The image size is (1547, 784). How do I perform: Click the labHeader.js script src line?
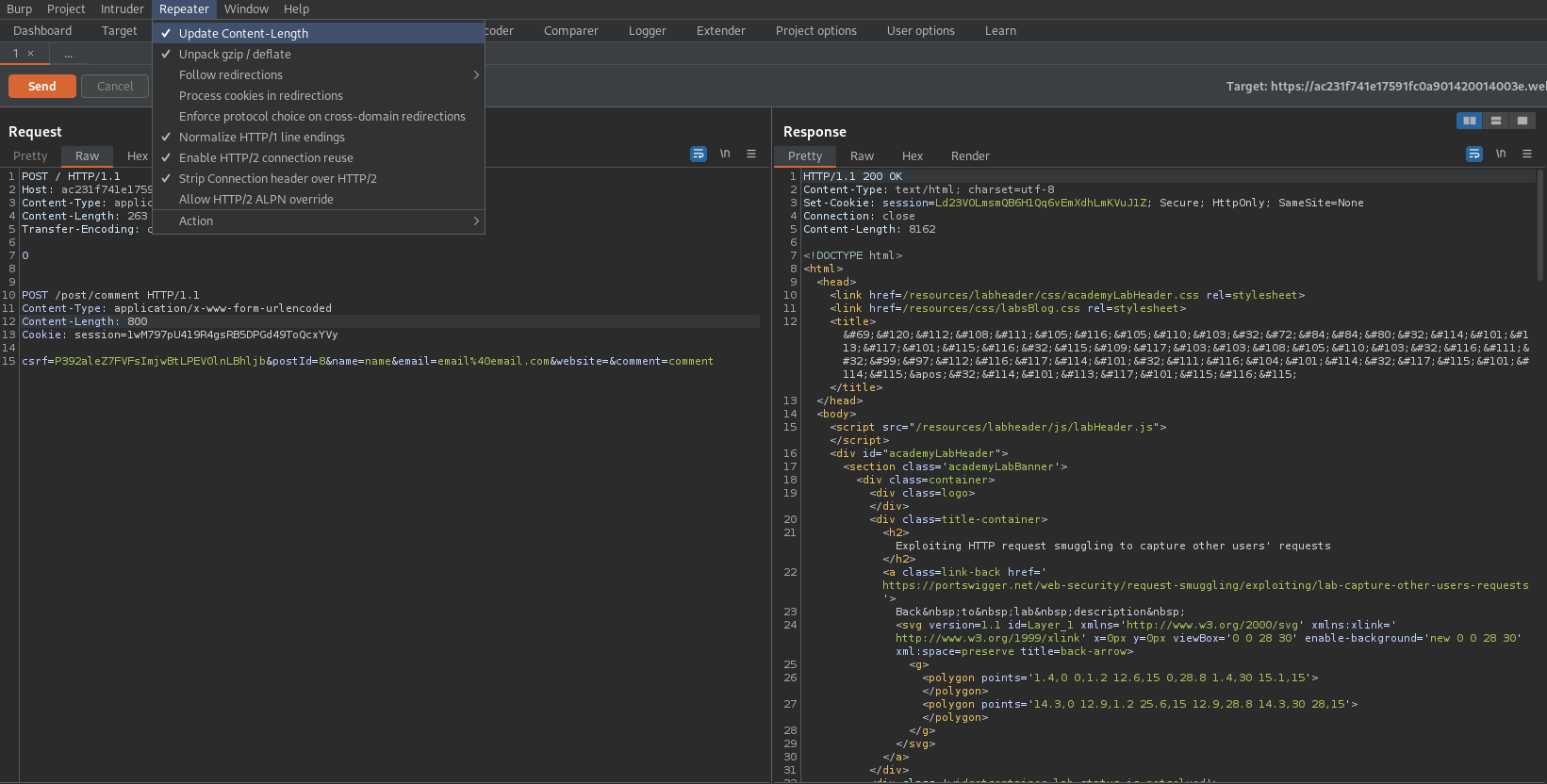[998, 427]
